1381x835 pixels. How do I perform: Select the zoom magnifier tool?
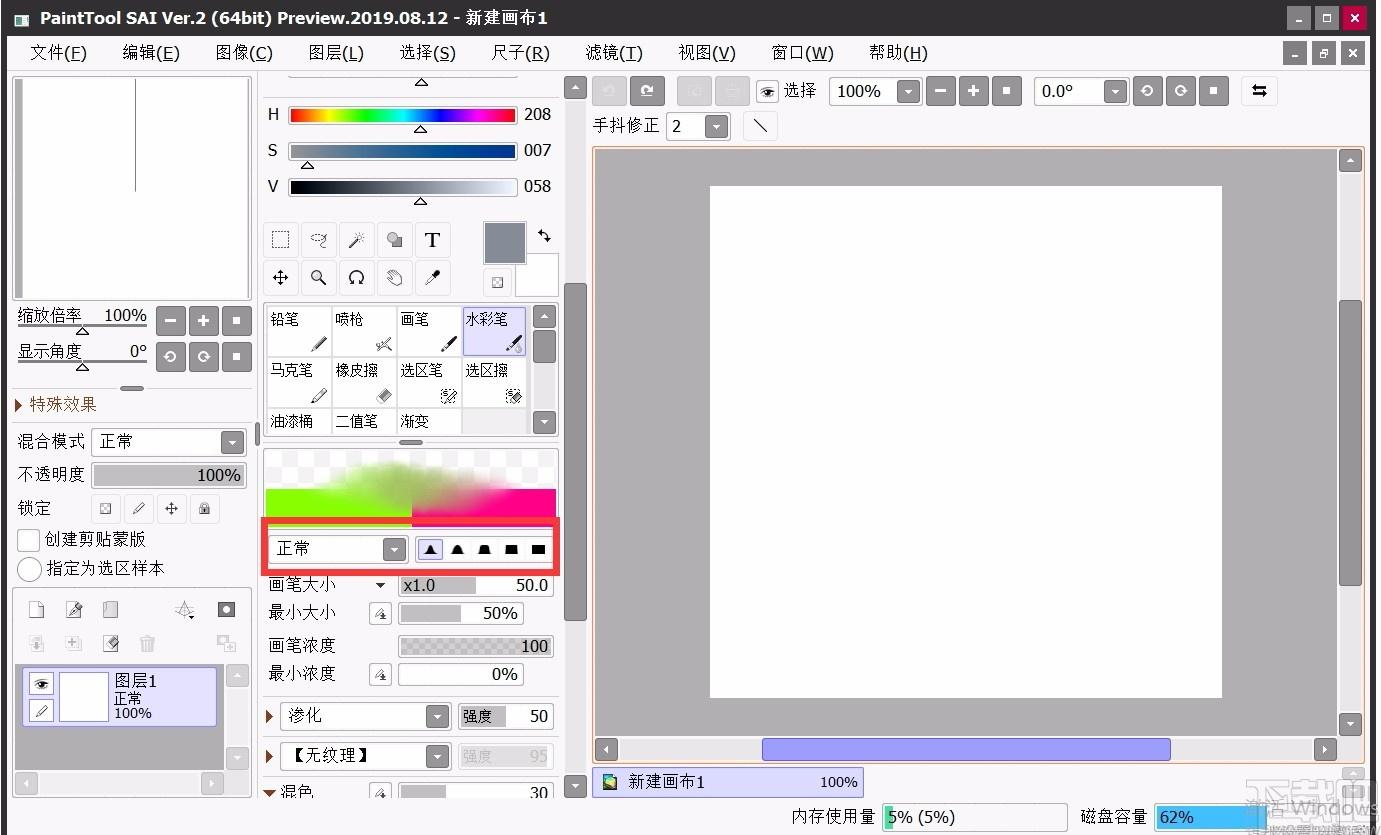(x=319, y=278)
